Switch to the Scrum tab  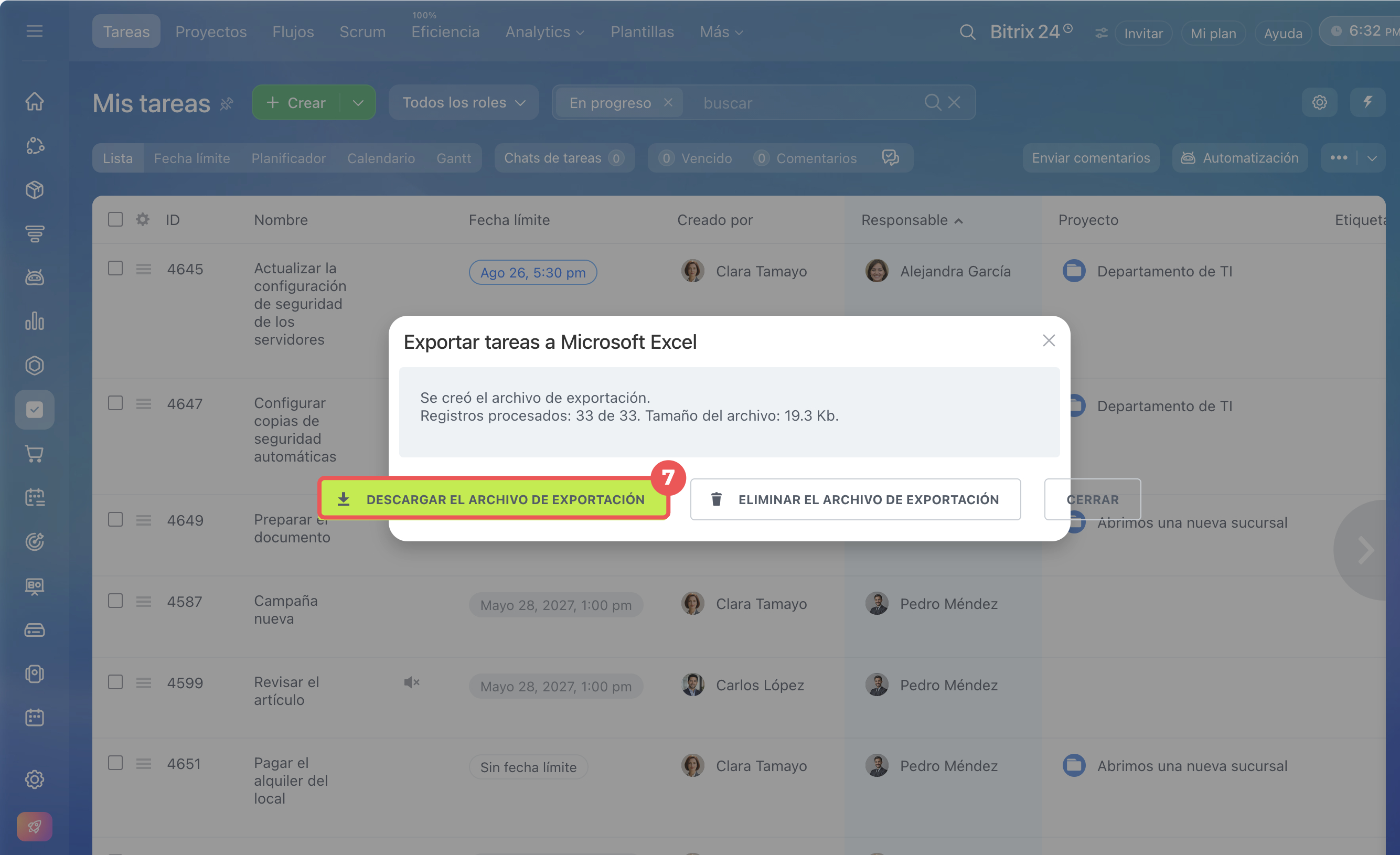click(362, 32)
